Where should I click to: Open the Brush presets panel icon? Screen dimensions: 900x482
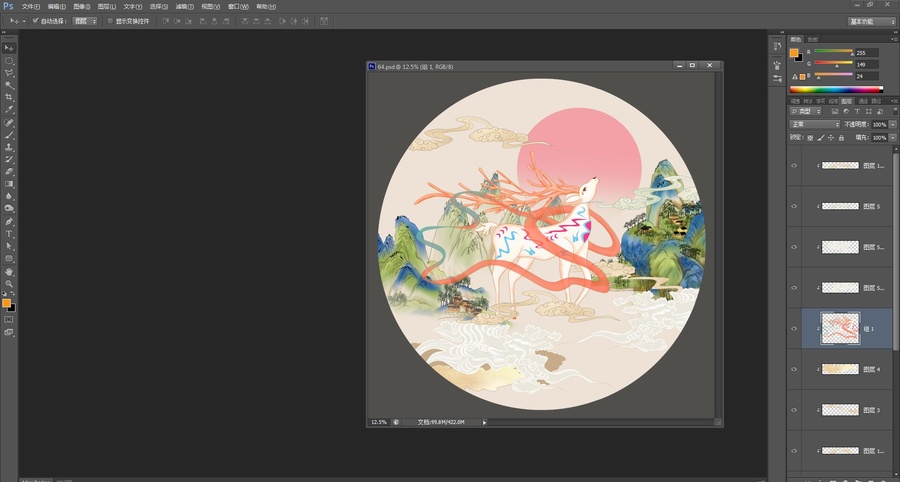tap(777, 65)
